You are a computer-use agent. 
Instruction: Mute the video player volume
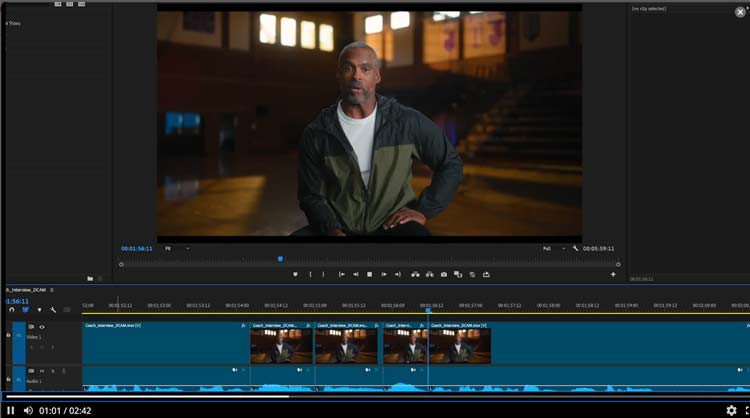click(x=28, y=410)
